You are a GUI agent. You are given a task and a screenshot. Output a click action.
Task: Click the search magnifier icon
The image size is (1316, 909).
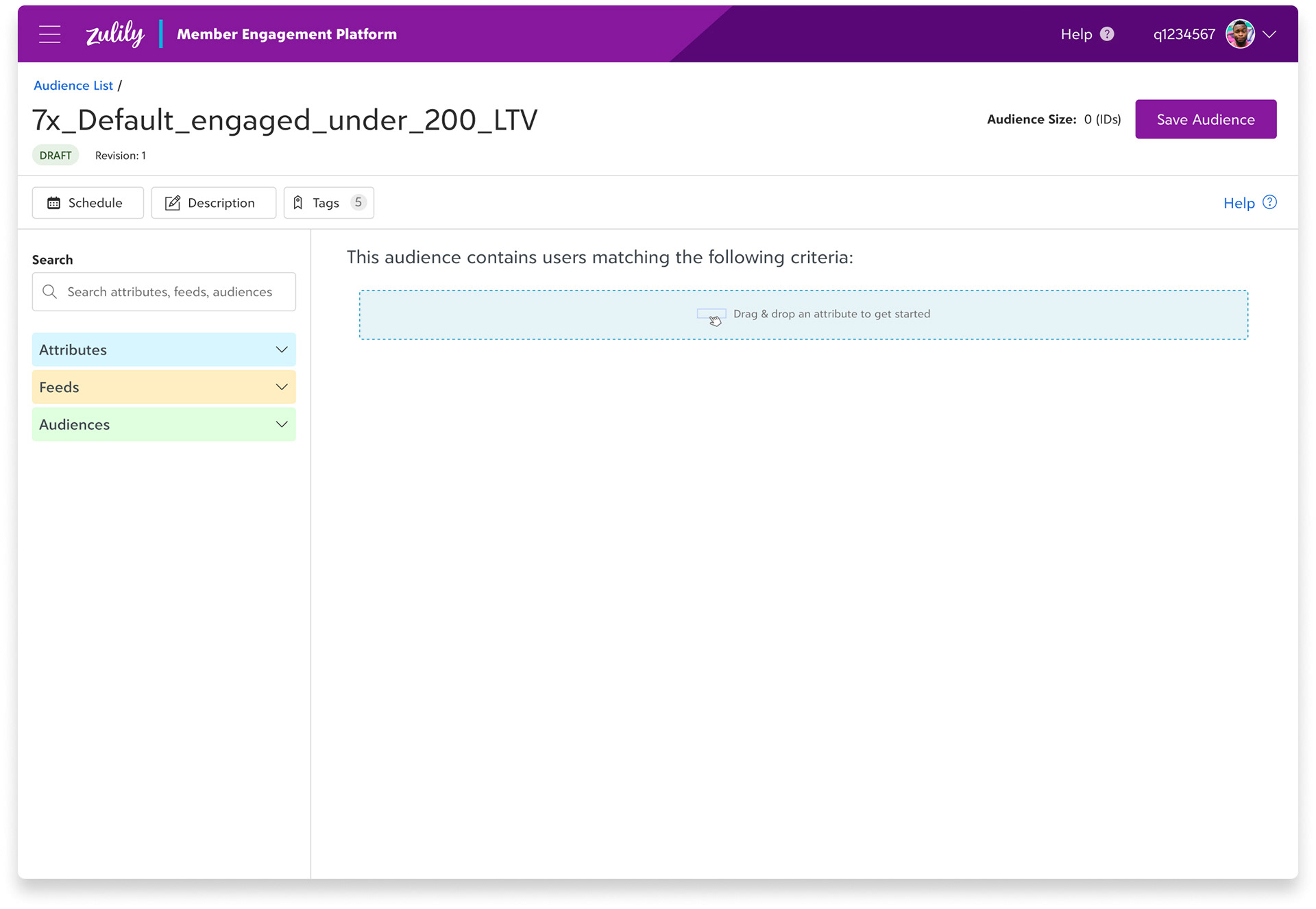(x=49, y=292)
